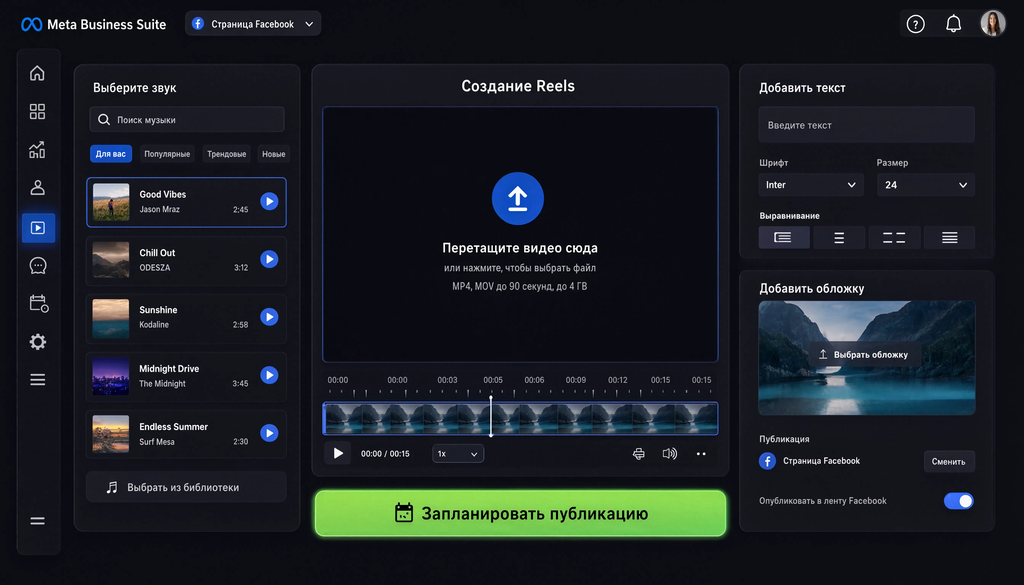This screenshot has height=585, width=1024.
Task: Click the two-line collapse icon at sidebar bottom
Action: [x=38, y=521]
